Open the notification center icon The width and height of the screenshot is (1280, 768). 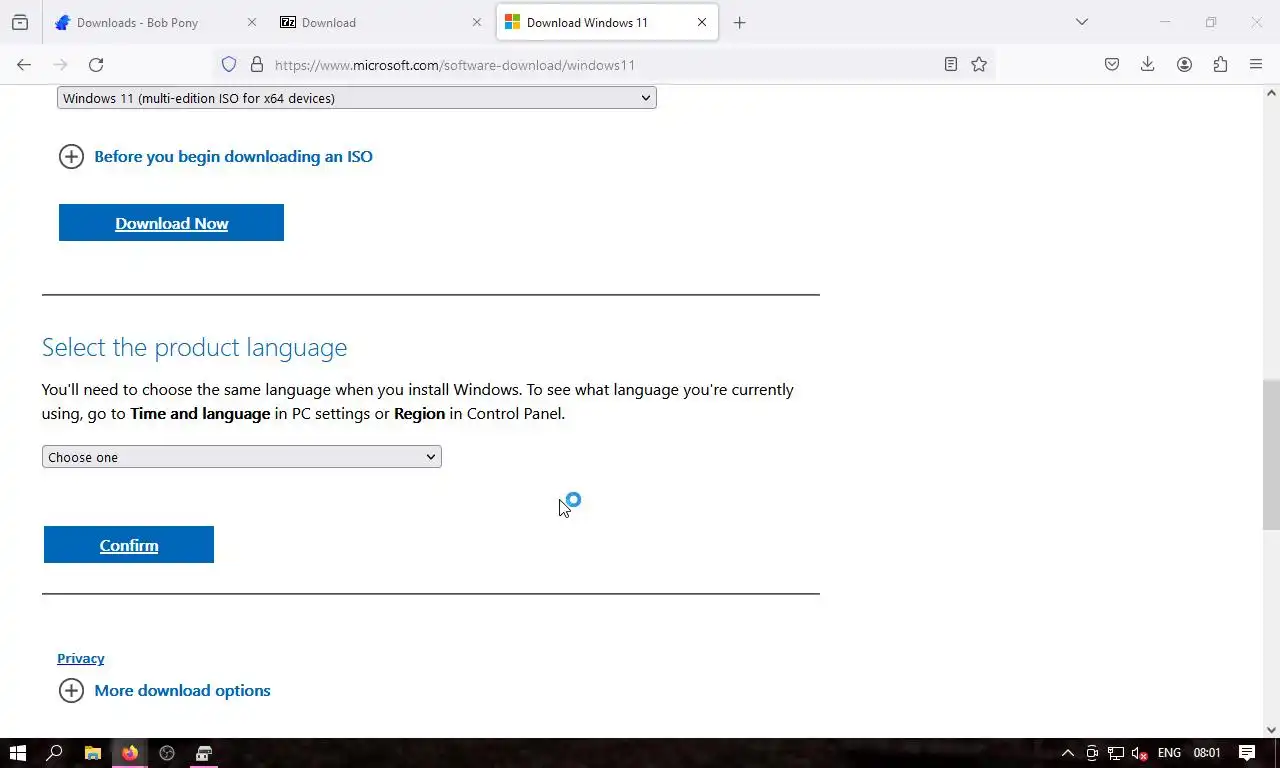point(1247,753)
